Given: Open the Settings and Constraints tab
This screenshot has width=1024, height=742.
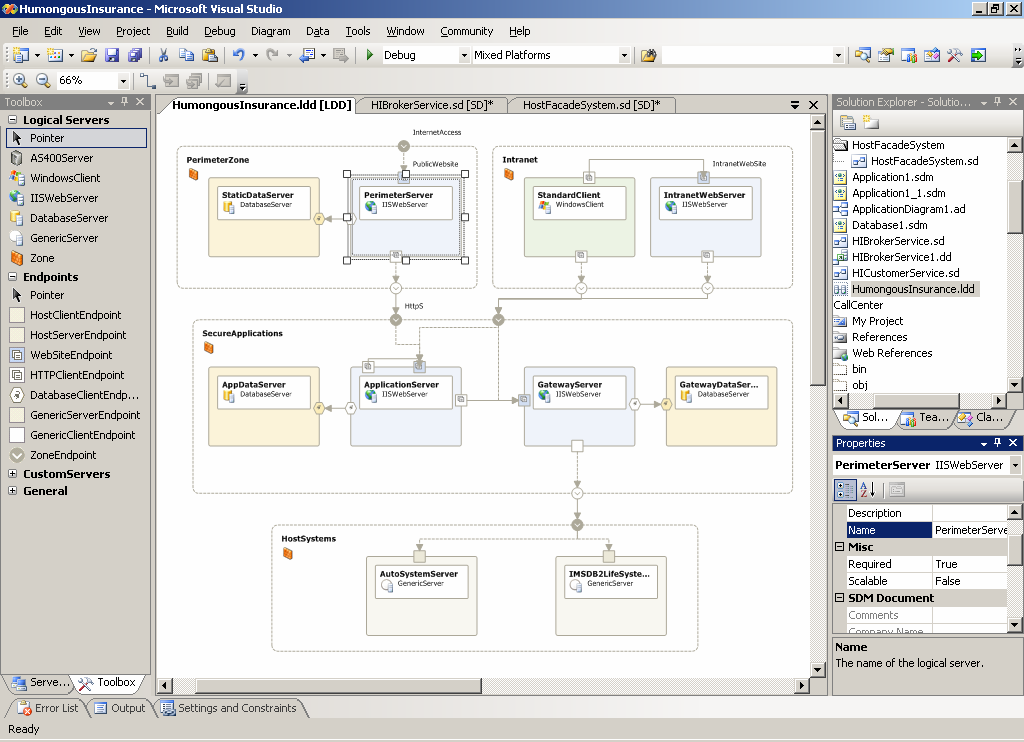Looking at the screenshot, I should (229, 708).
